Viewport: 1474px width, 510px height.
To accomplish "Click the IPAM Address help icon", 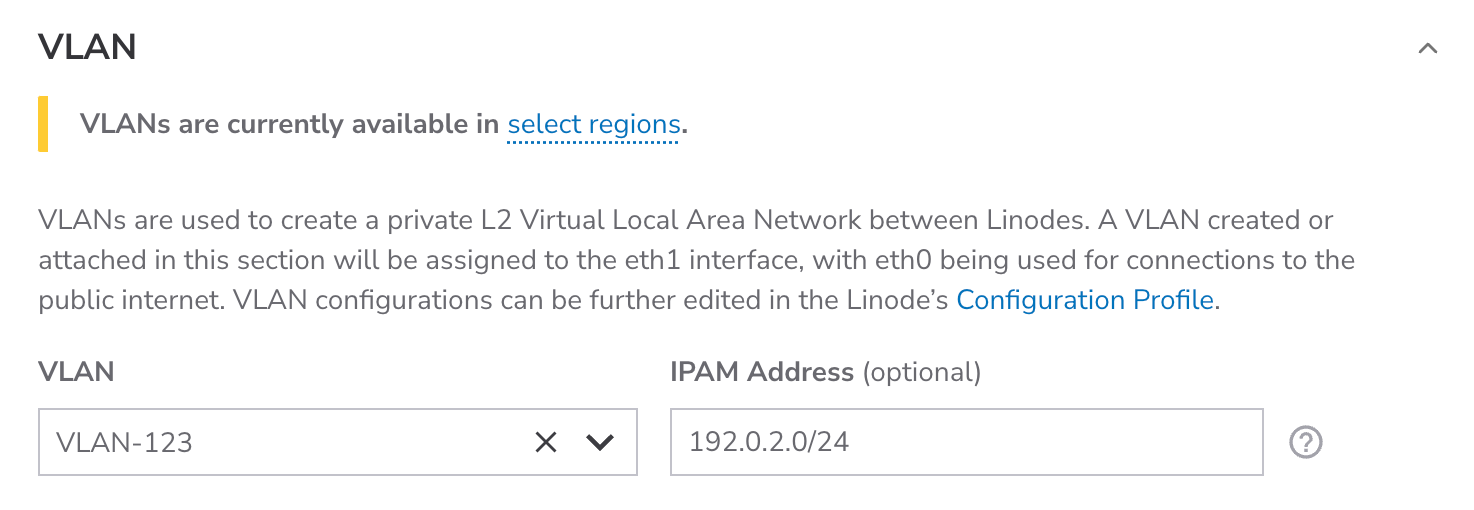I will (1306, 442).
